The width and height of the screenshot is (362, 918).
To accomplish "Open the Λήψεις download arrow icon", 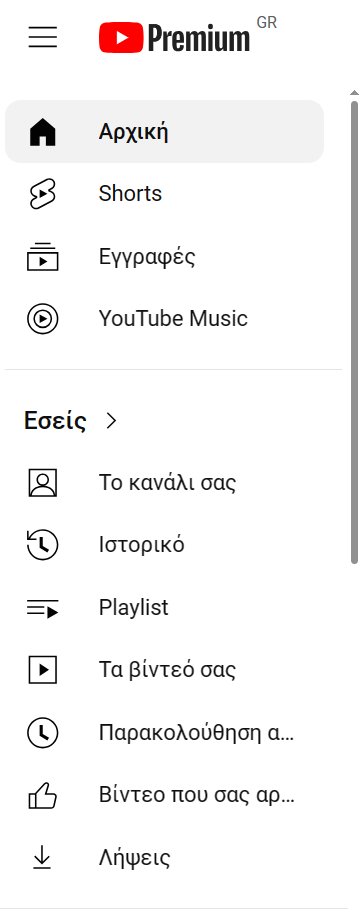I will tap(43, 858).
